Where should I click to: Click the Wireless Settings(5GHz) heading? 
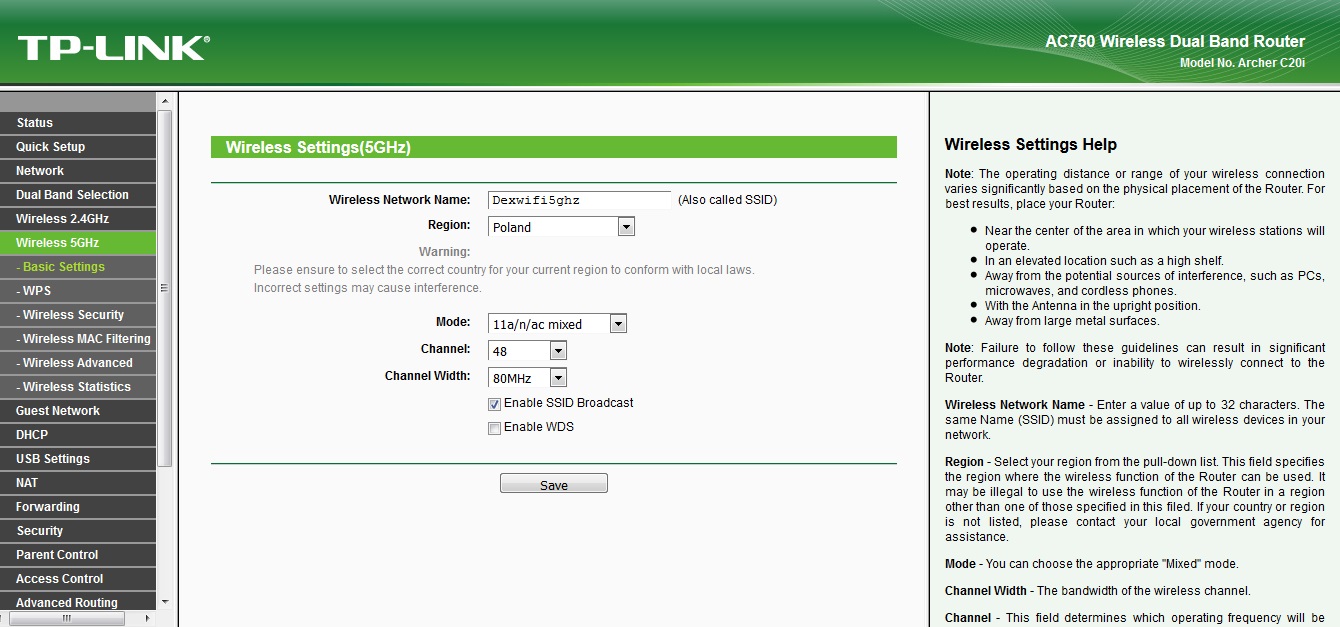pyautogui.click(x=318, y=147)
